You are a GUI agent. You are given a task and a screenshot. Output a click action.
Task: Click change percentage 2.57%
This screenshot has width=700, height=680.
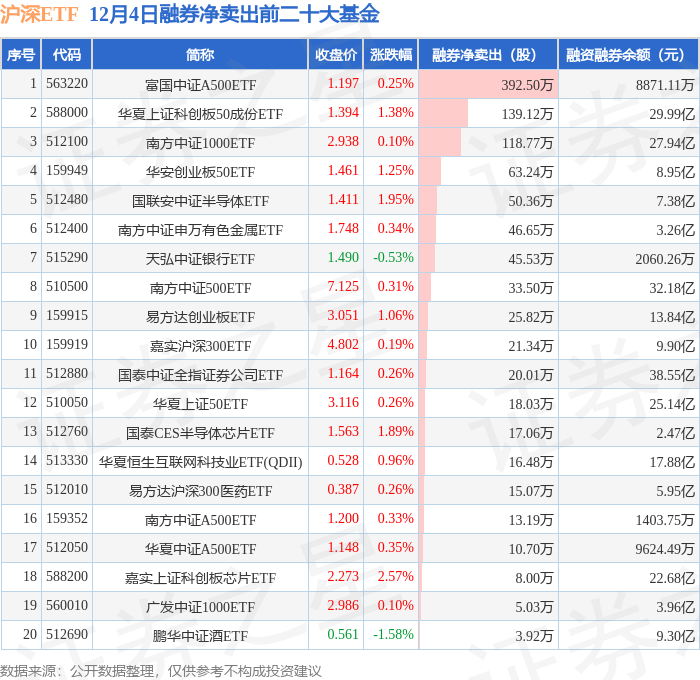[x=396, y=577]
